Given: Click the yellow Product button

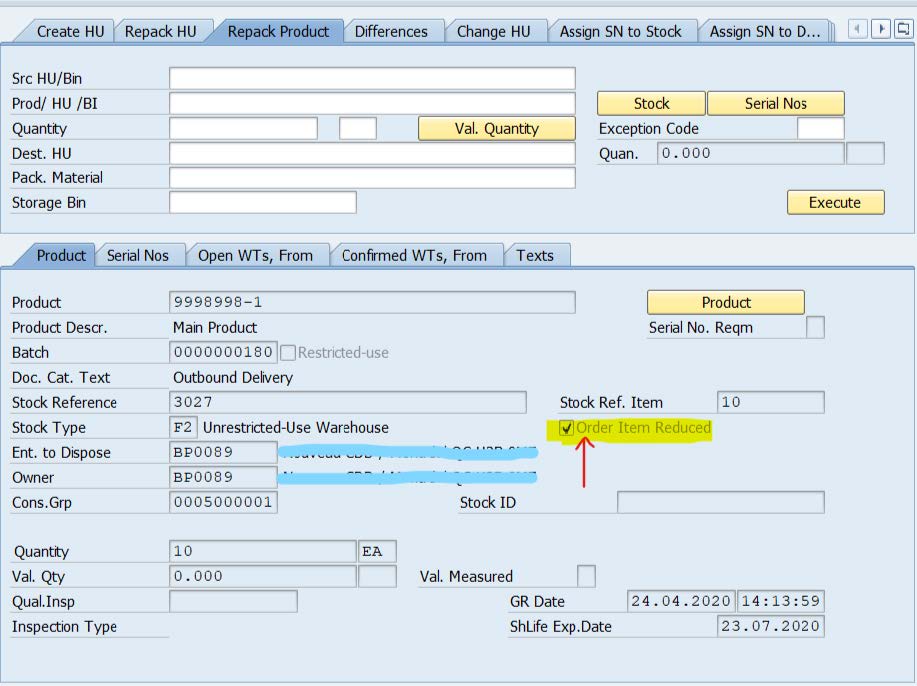Looking at the screenshot, I should click(x=725, y=302).
